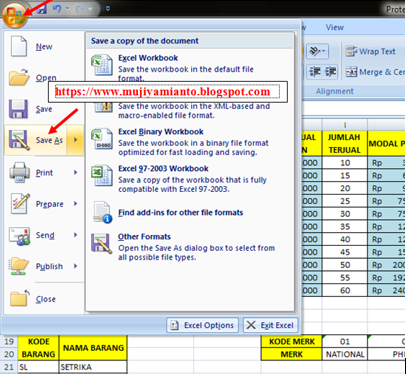Click the Excel 97-2003 Workbook icon
407x382 pixels.
click(x=101, y=176)
